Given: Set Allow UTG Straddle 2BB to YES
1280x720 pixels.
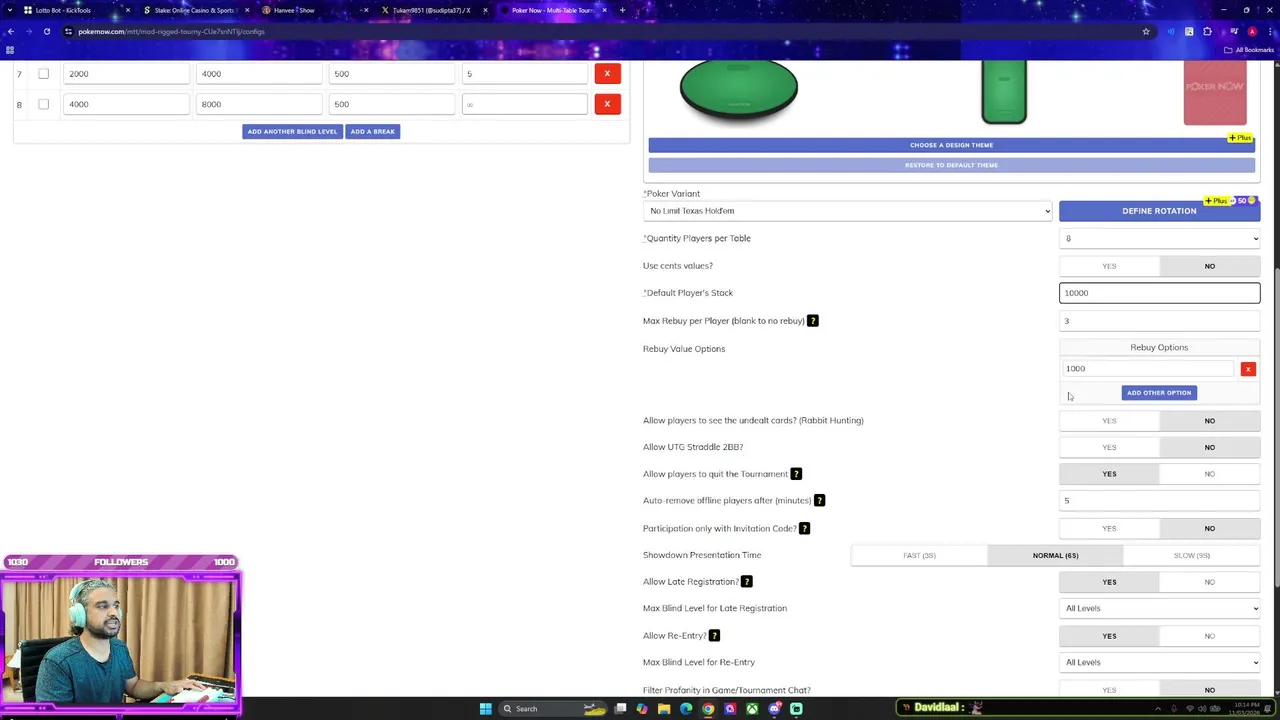Looking at the screenshot, I should point(1109,447).
